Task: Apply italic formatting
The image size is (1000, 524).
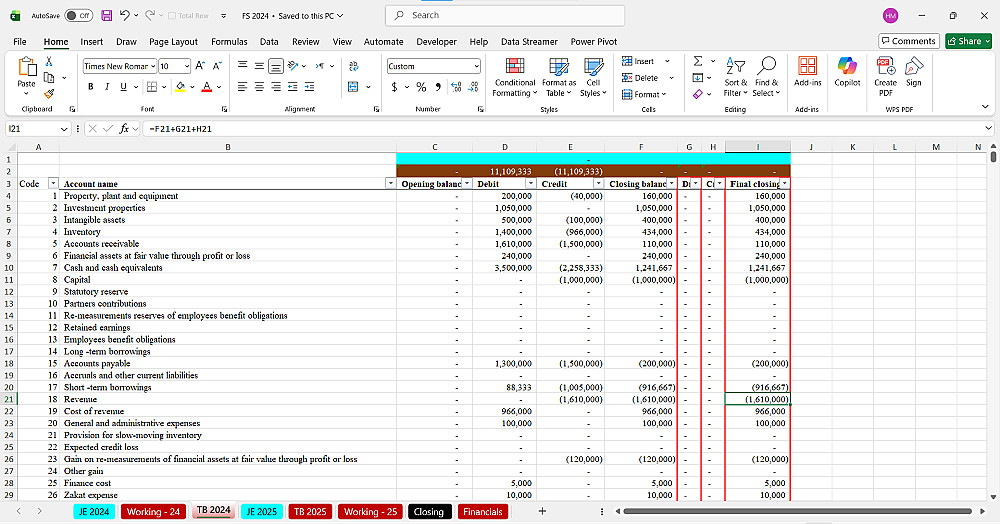Action: 107,87
